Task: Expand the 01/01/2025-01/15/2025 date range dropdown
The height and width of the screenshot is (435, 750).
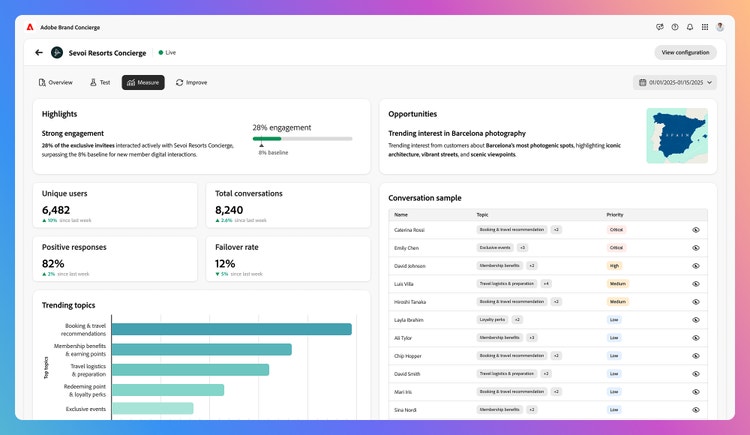Action: (675, 83)
